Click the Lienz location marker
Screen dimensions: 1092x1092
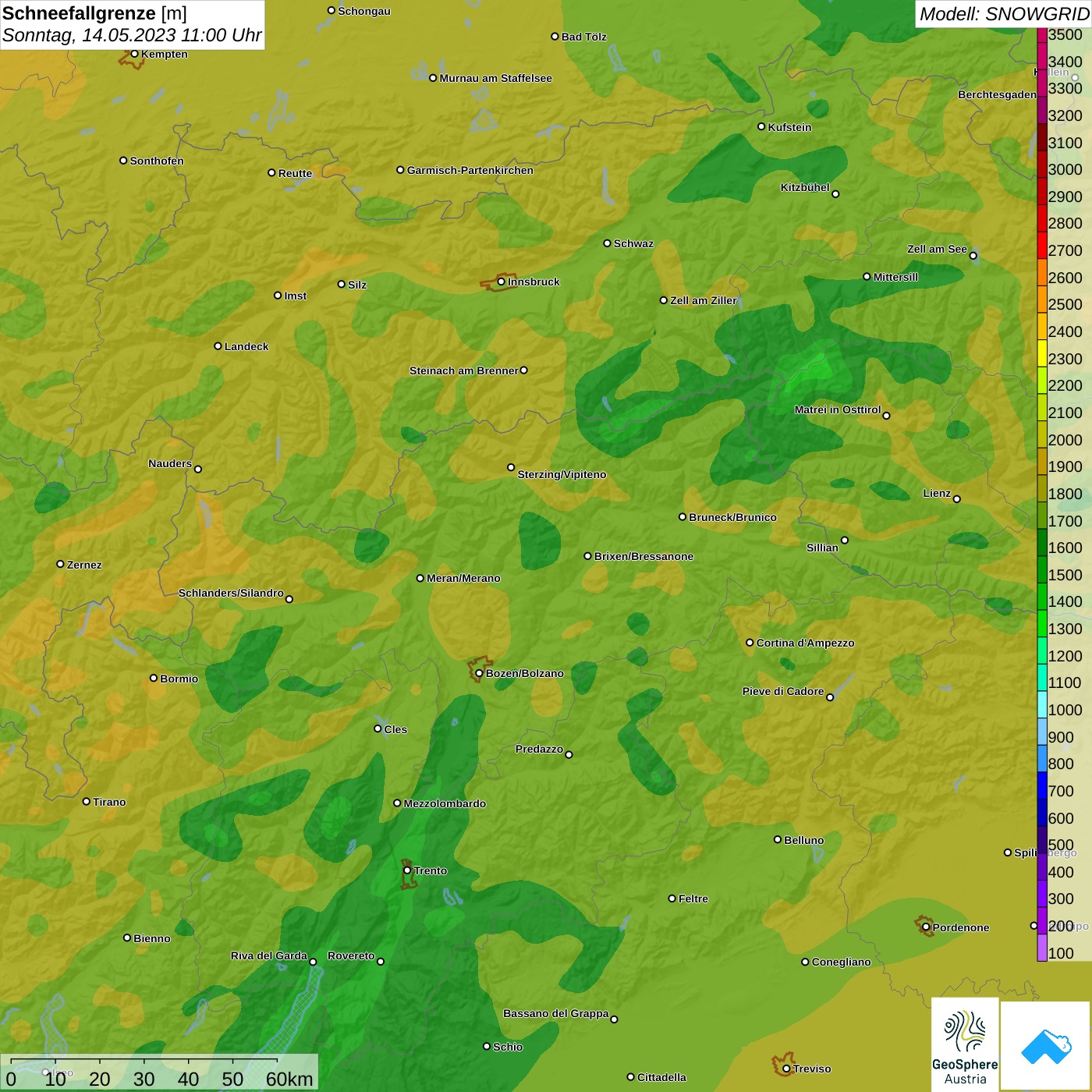pyautogui.click(x=956, y=498)
